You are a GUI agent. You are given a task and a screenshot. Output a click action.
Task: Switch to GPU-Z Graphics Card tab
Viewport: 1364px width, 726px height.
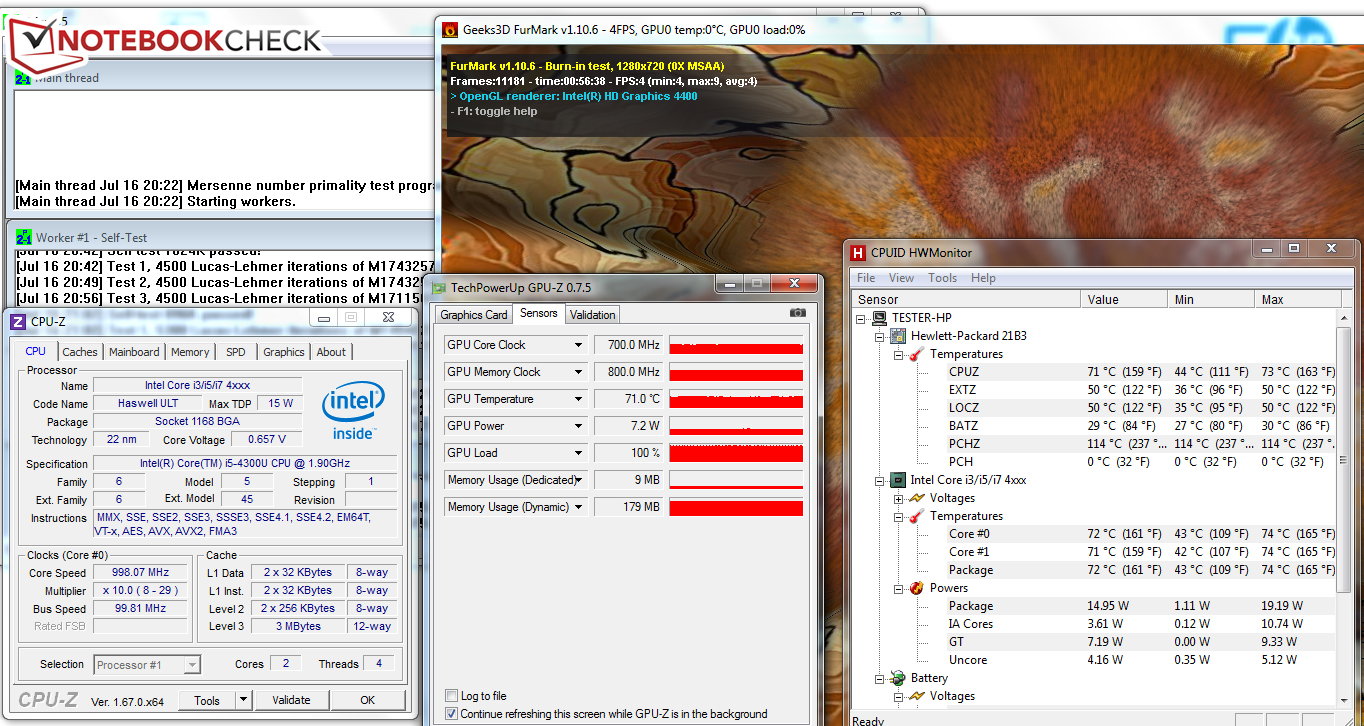[474, 315]
